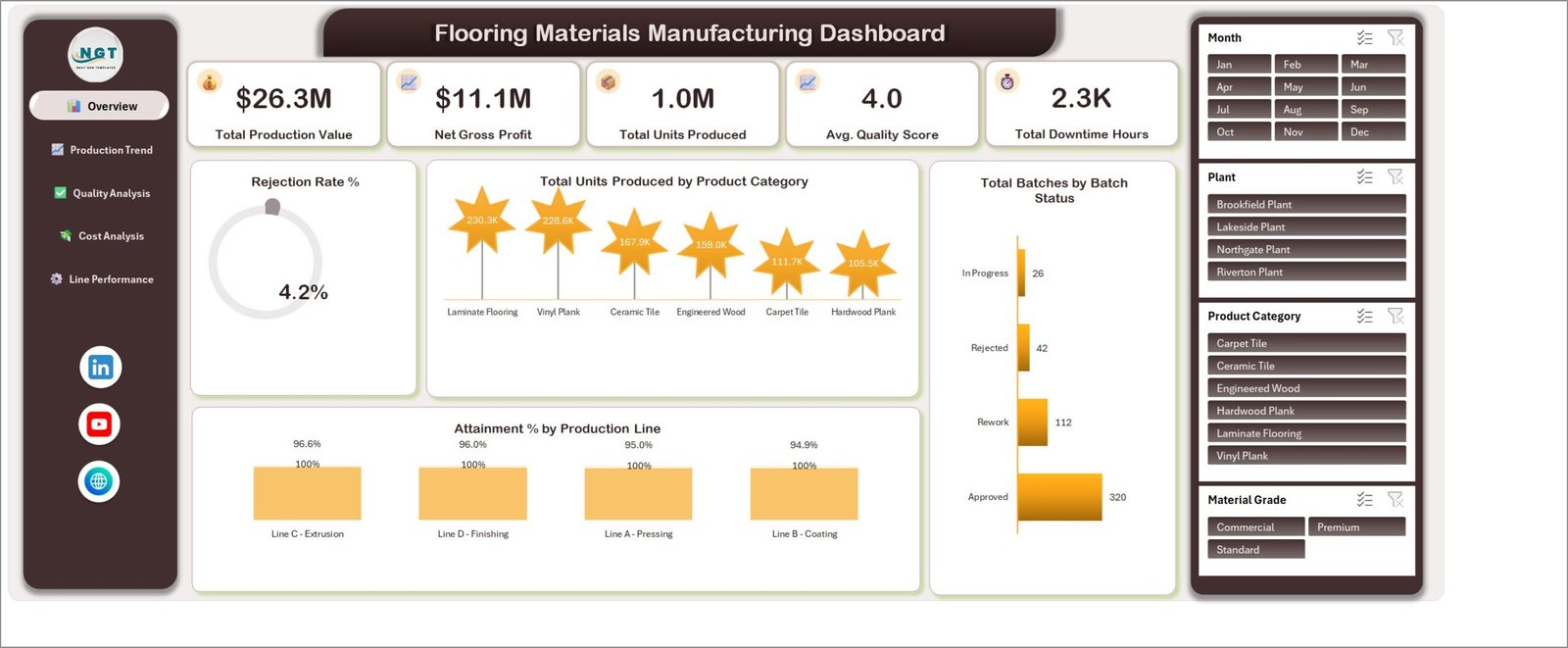Select Engineered Wood in the category slicer
Viewport: 1568px width, 648px height.
pos(1306,388)
